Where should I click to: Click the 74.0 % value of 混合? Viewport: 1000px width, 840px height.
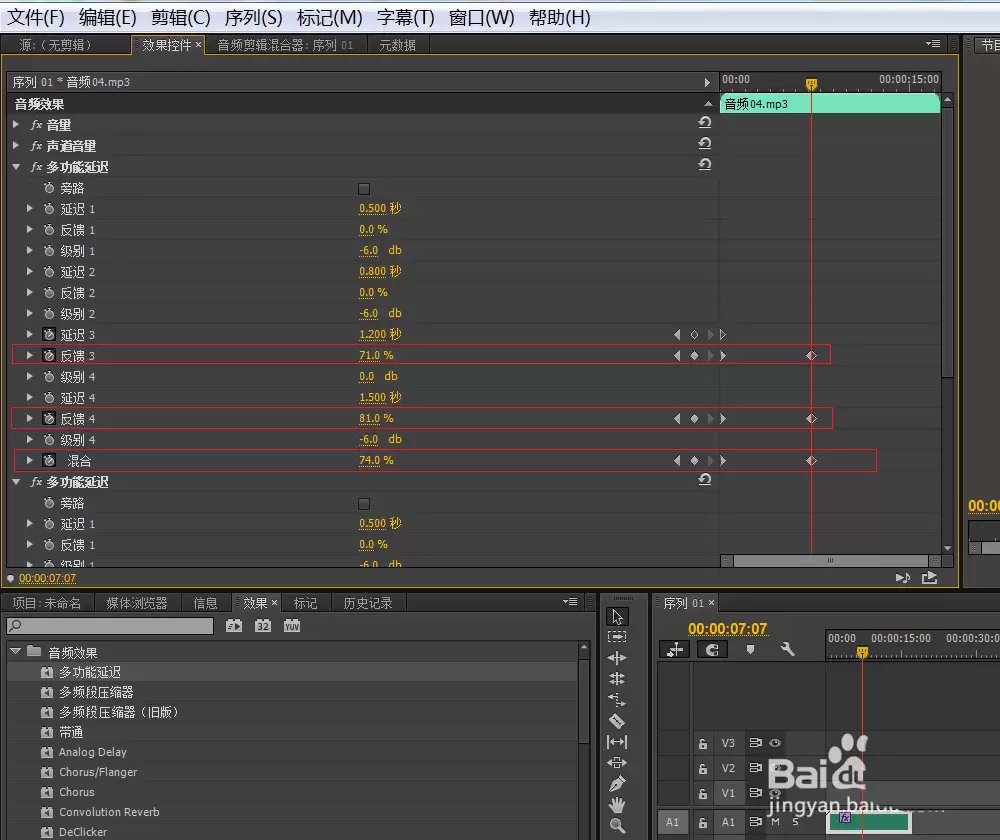[x=376, y=460]
